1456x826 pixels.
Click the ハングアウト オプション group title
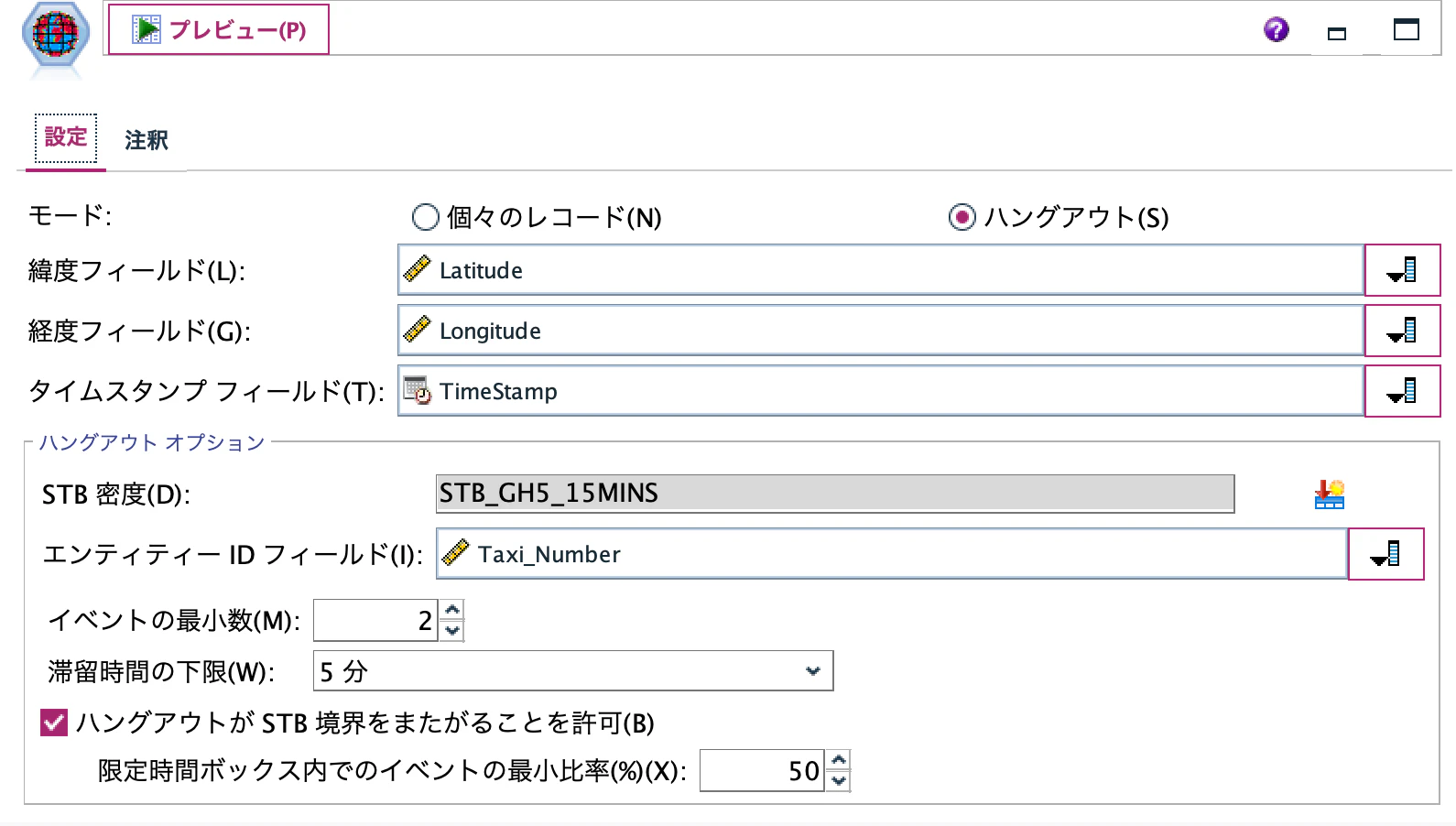151,442
